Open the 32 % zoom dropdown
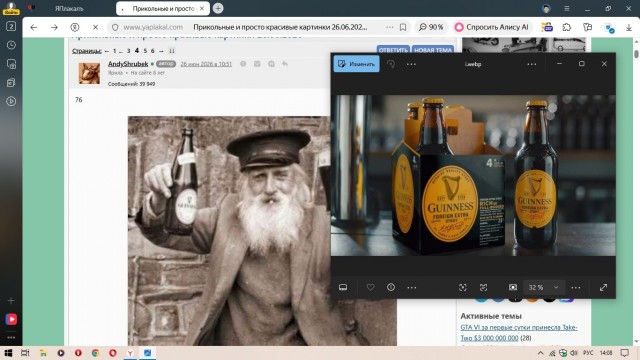This screenshot has height=360, width=640. tap(543, 287)
